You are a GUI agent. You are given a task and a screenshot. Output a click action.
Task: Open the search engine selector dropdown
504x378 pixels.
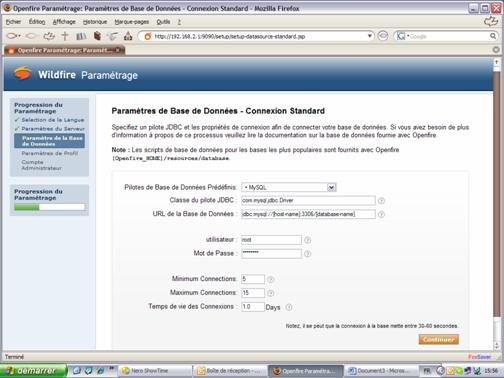tap(402, 36)
